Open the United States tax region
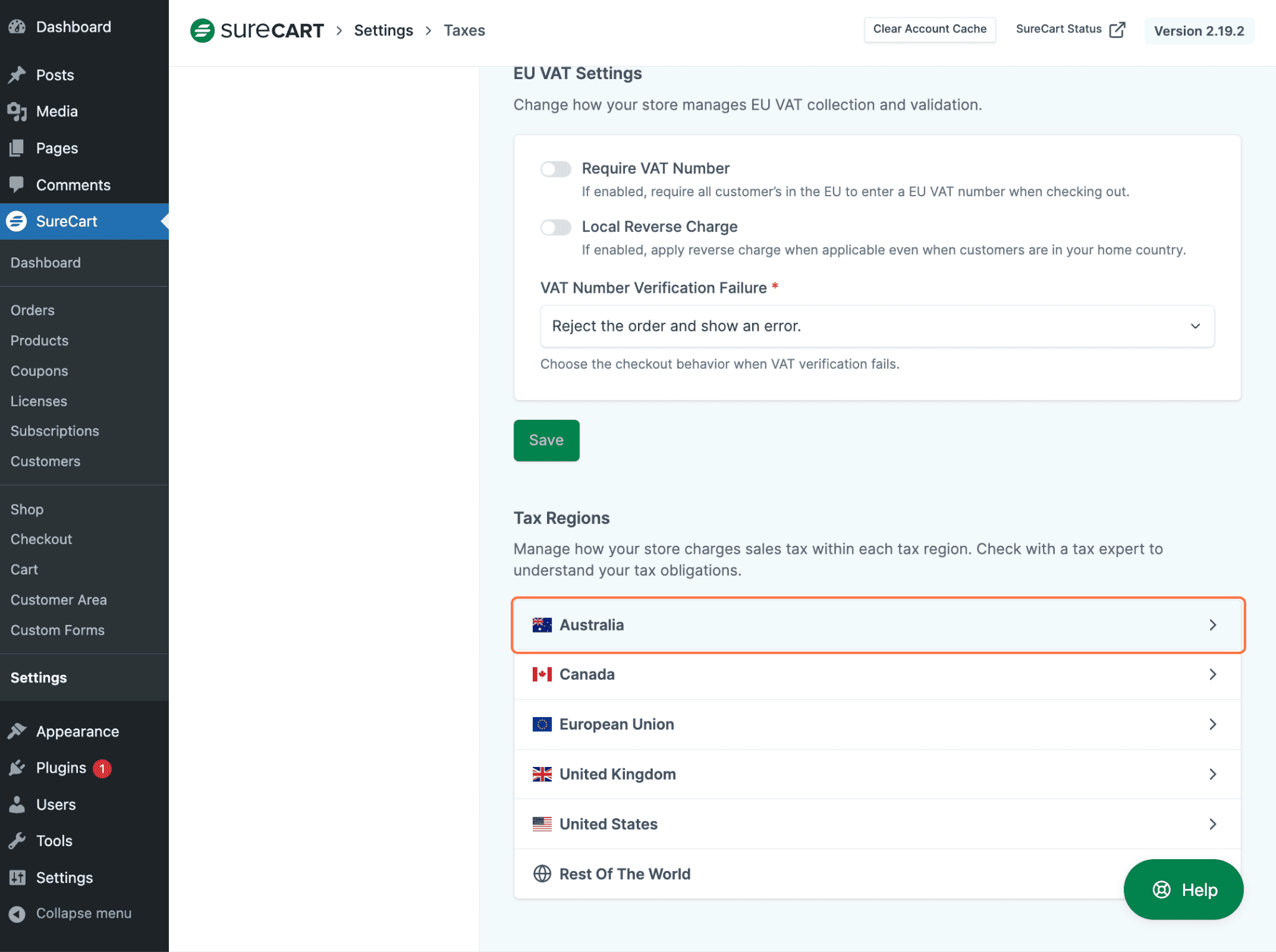This screenshot has width=1276, height=952. 877,824
